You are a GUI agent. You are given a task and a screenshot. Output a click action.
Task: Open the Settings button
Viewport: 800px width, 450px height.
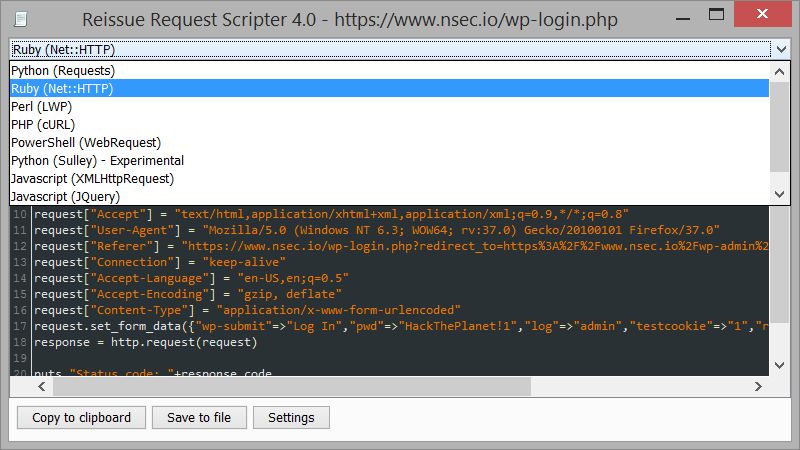291,417
